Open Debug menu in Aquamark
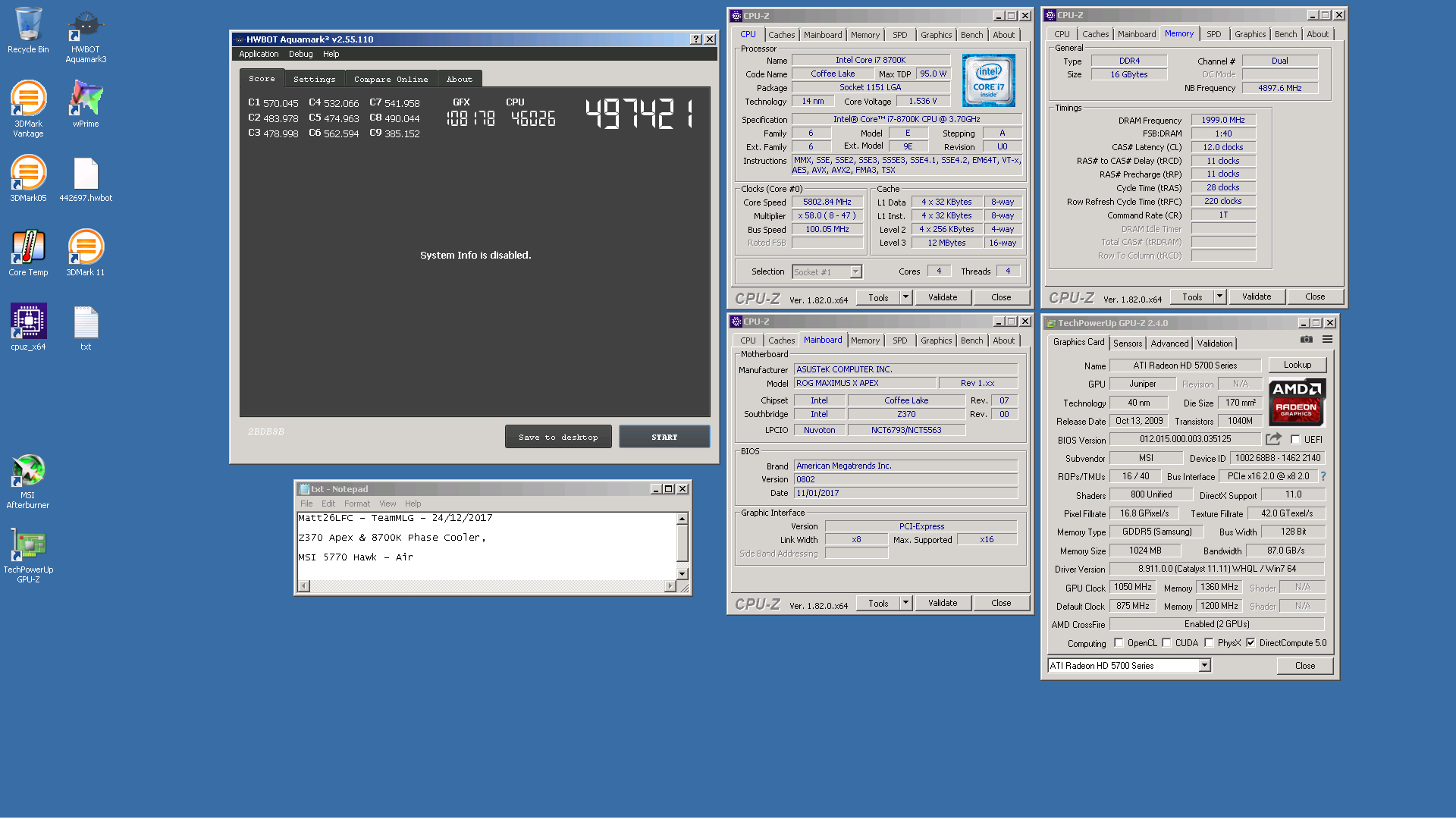Viewport: 1456px width, 819px height. (300, 54)
